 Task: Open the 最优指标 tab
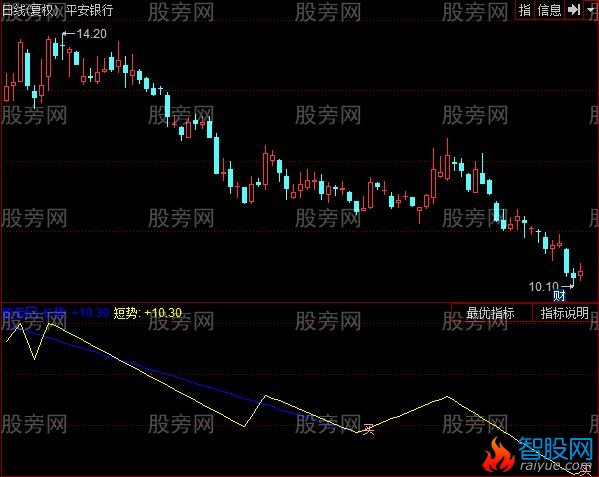491,313
